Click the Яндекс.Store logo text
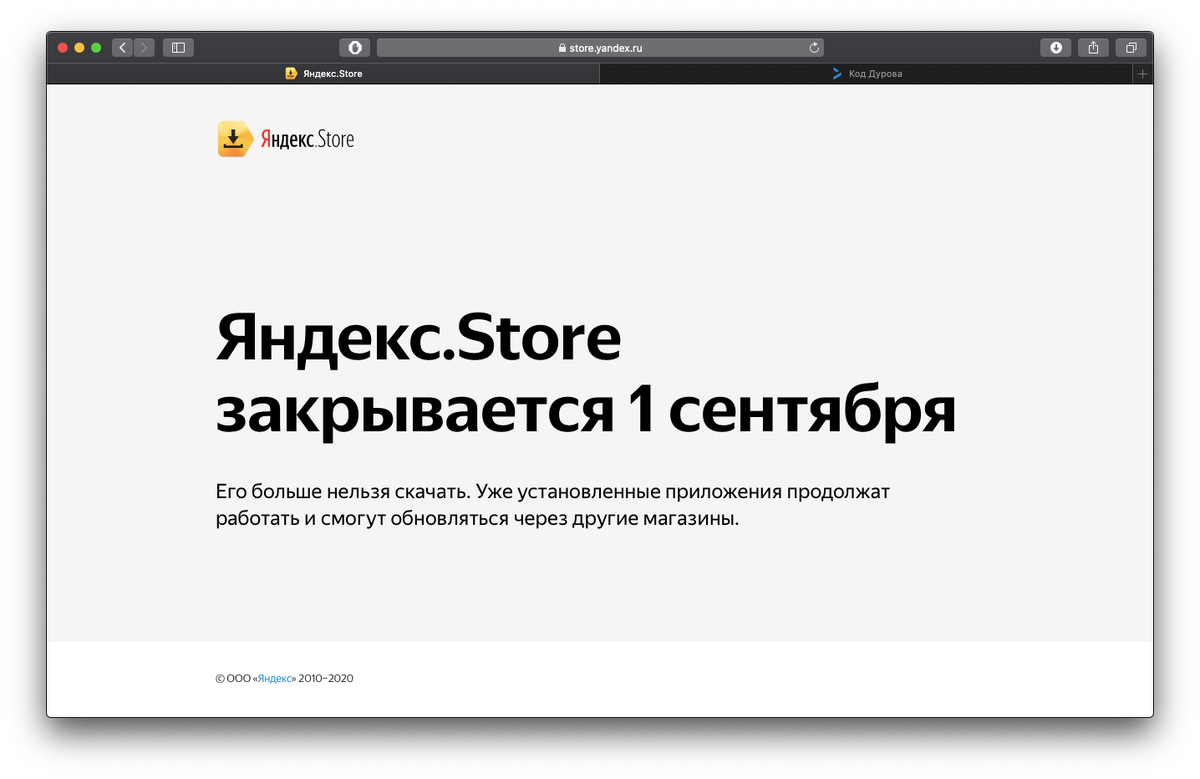Image resolution: width=1200 pixels, height=779 pixels. click(307, 139)
